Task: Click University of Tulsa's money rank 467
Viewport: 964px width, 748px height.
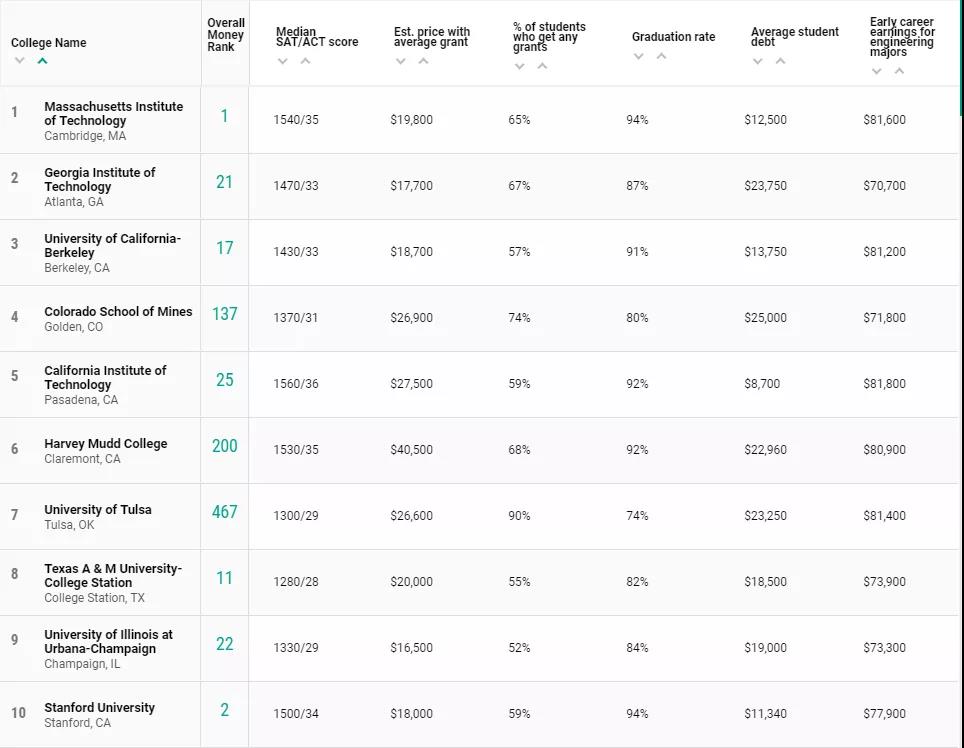Action: (225, 512)
